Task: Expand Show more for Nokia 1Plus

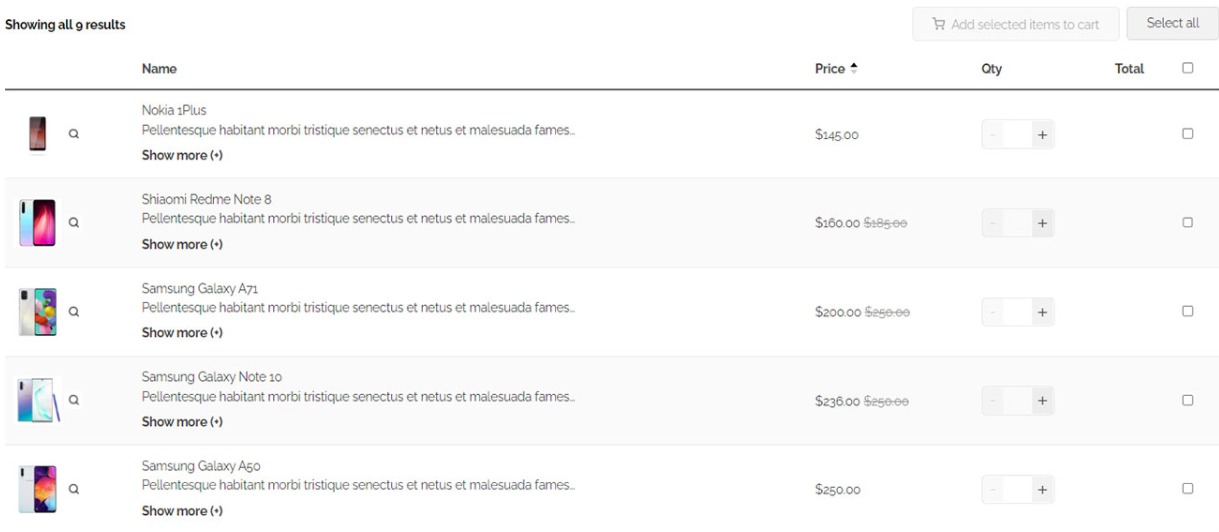Action: click(x=181, y=156)
